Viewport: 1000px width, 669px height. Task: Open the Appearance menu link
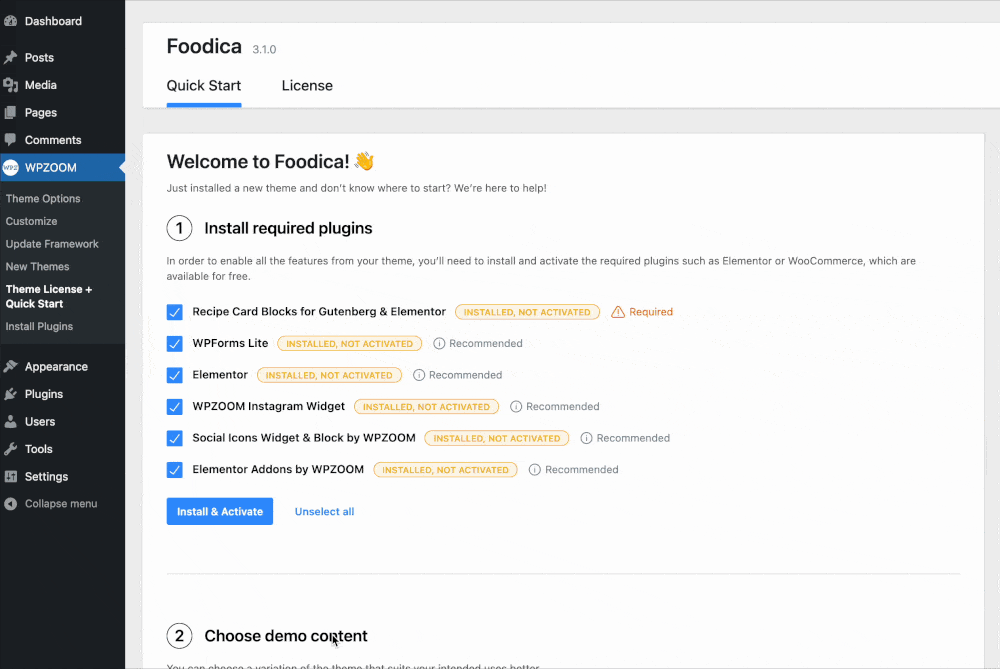(x=57, y=367)
